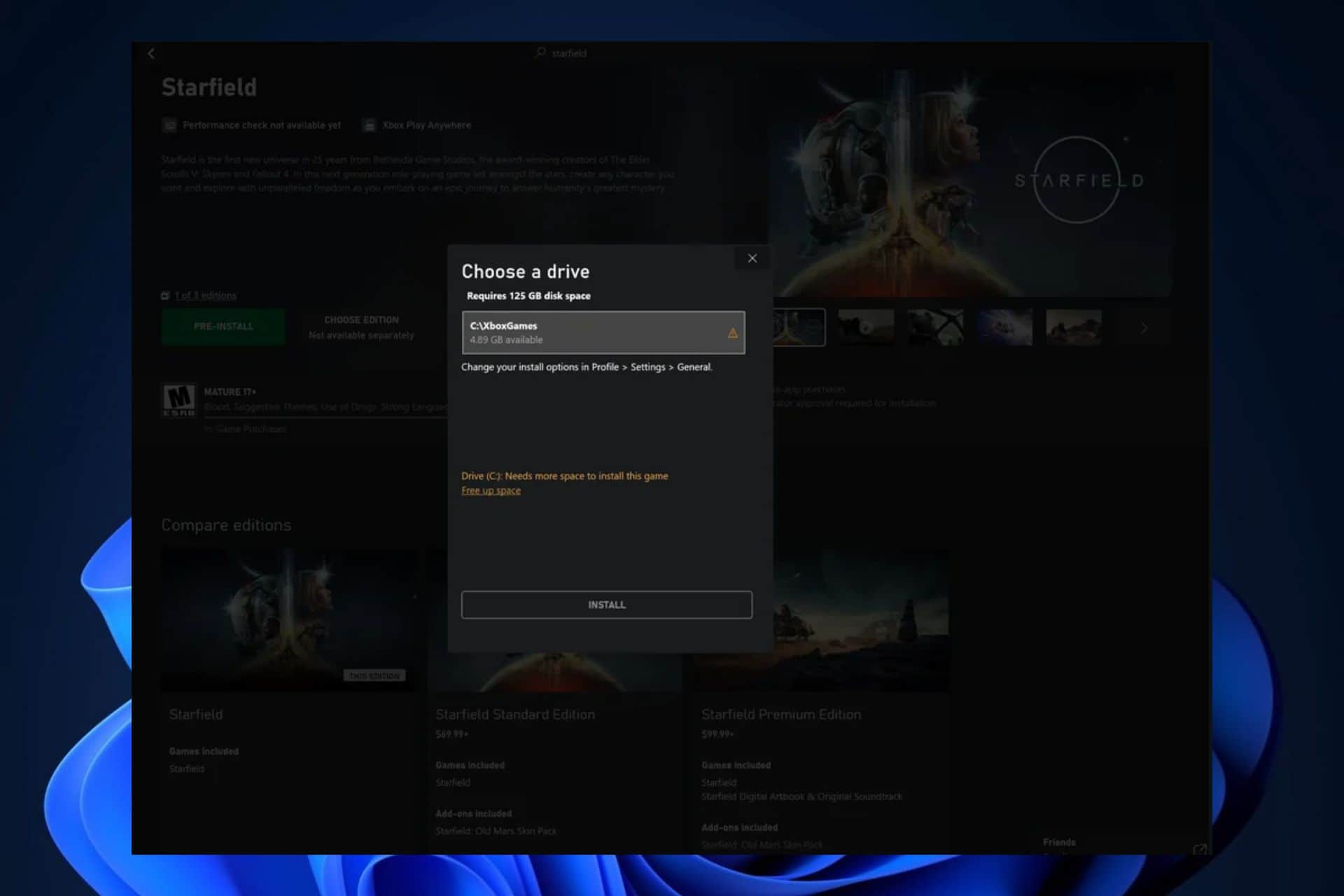Open the Starfield Standard Edition title
1344x896 pixels.
[515, 715]
